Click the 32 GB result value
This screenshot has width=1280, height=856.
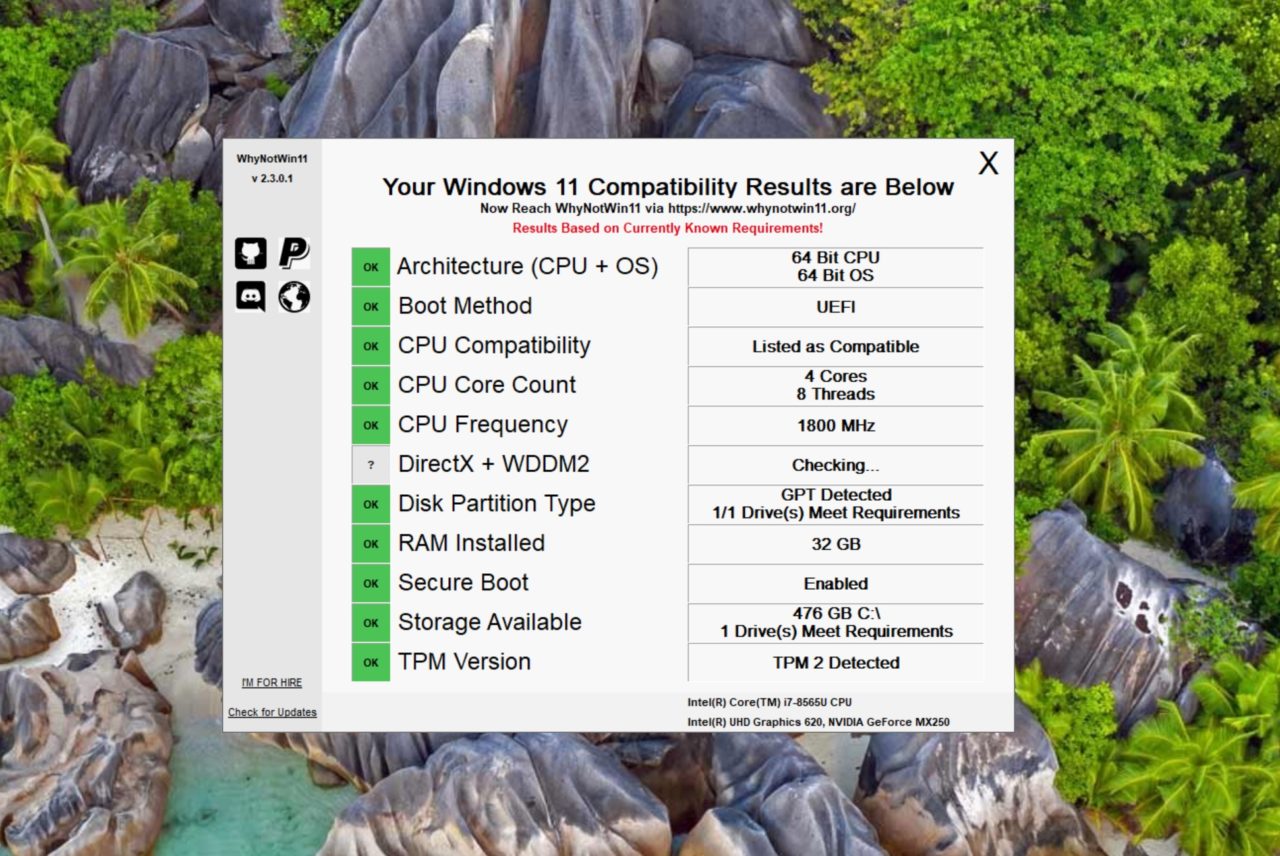pos(836,544)
